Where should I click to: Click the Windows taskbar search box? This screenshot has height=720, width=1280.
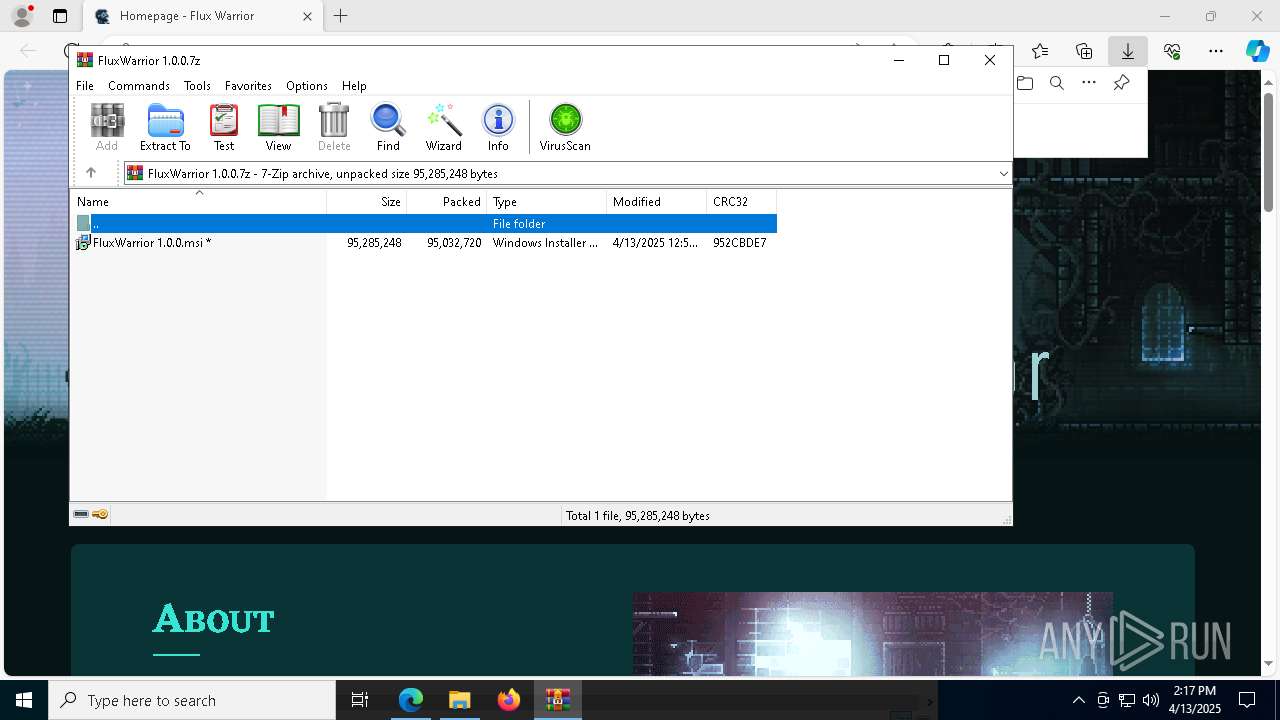click(x=192, y=700)
